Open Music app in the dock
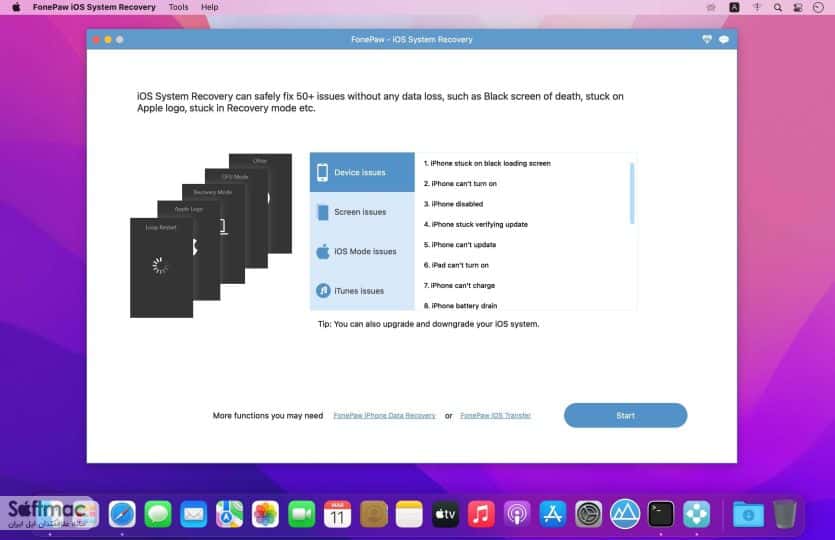835x540 pixels. tap(481, 514)
